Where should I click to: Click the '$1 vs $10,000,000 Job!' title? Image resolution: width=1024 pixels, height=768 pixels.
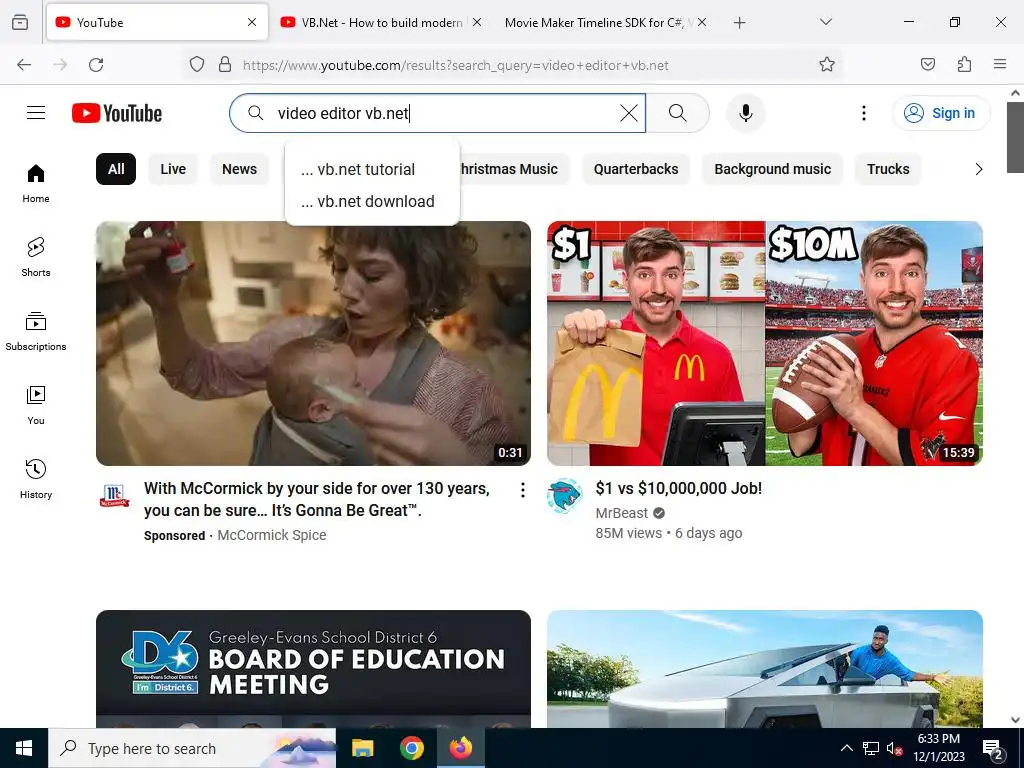pyautogui.click(x=679, y=488)
